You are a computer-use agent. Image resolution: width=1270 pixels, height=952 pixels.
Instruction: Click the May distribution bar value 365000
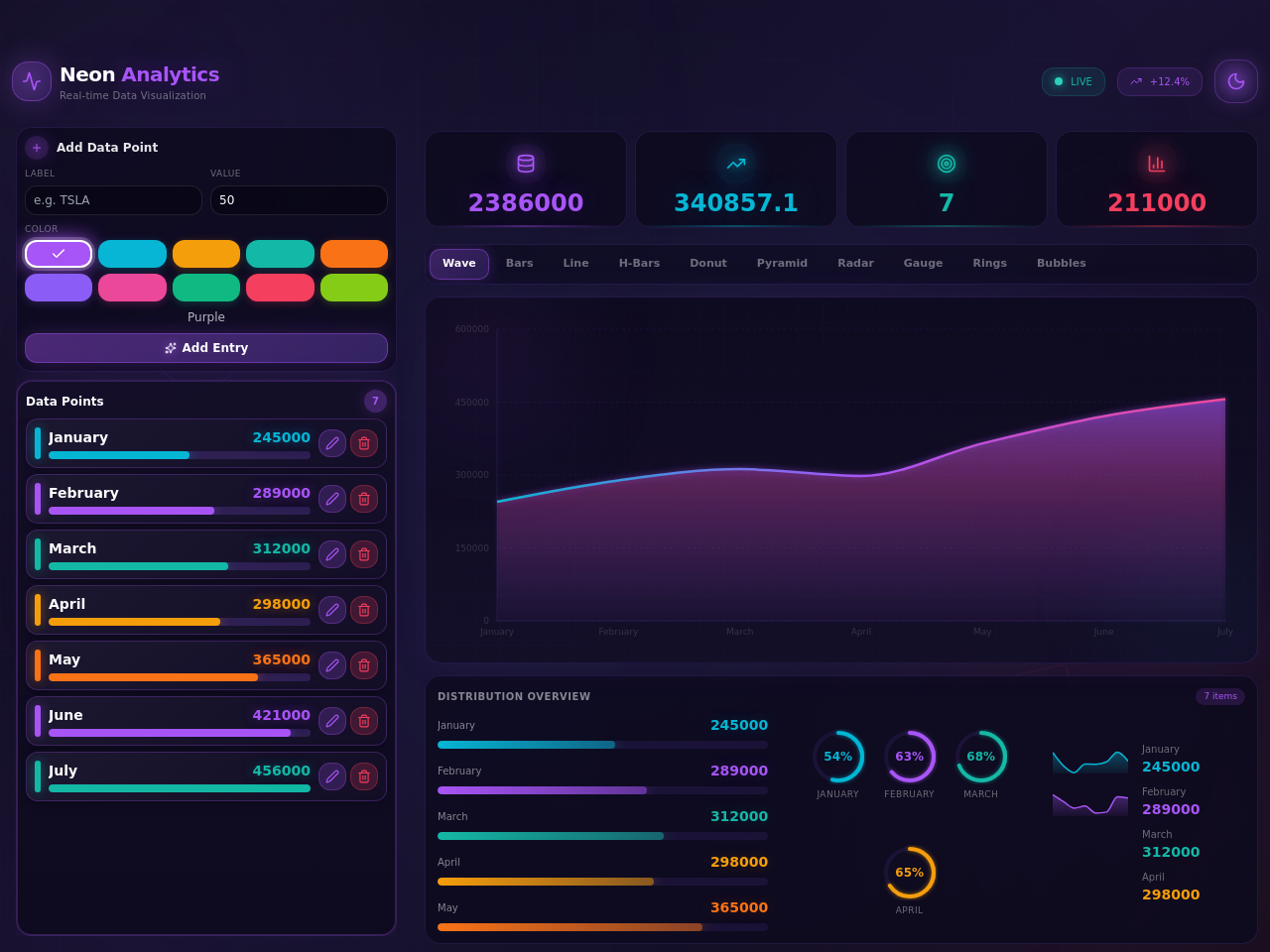pos(739,907)
